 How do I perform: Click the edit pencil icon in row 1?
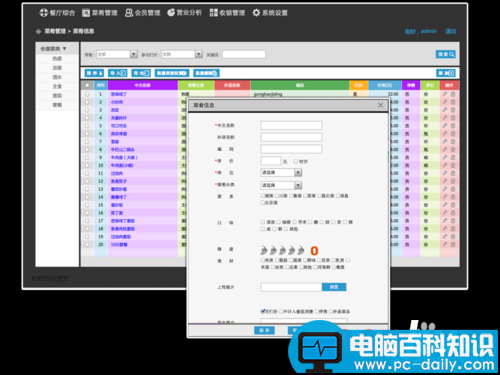pos(445,94)
